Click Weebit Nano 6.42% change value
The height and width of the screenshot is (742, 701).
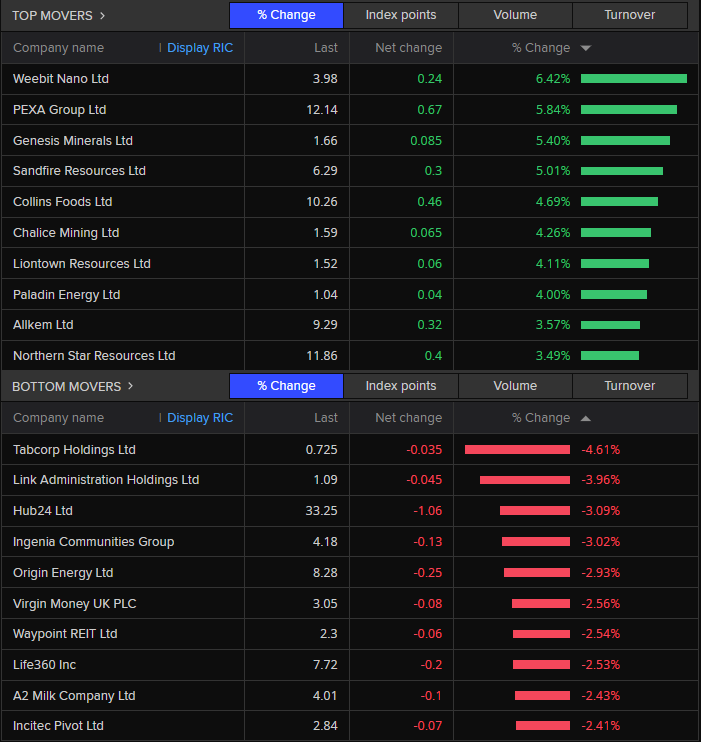tap(553, 79)
